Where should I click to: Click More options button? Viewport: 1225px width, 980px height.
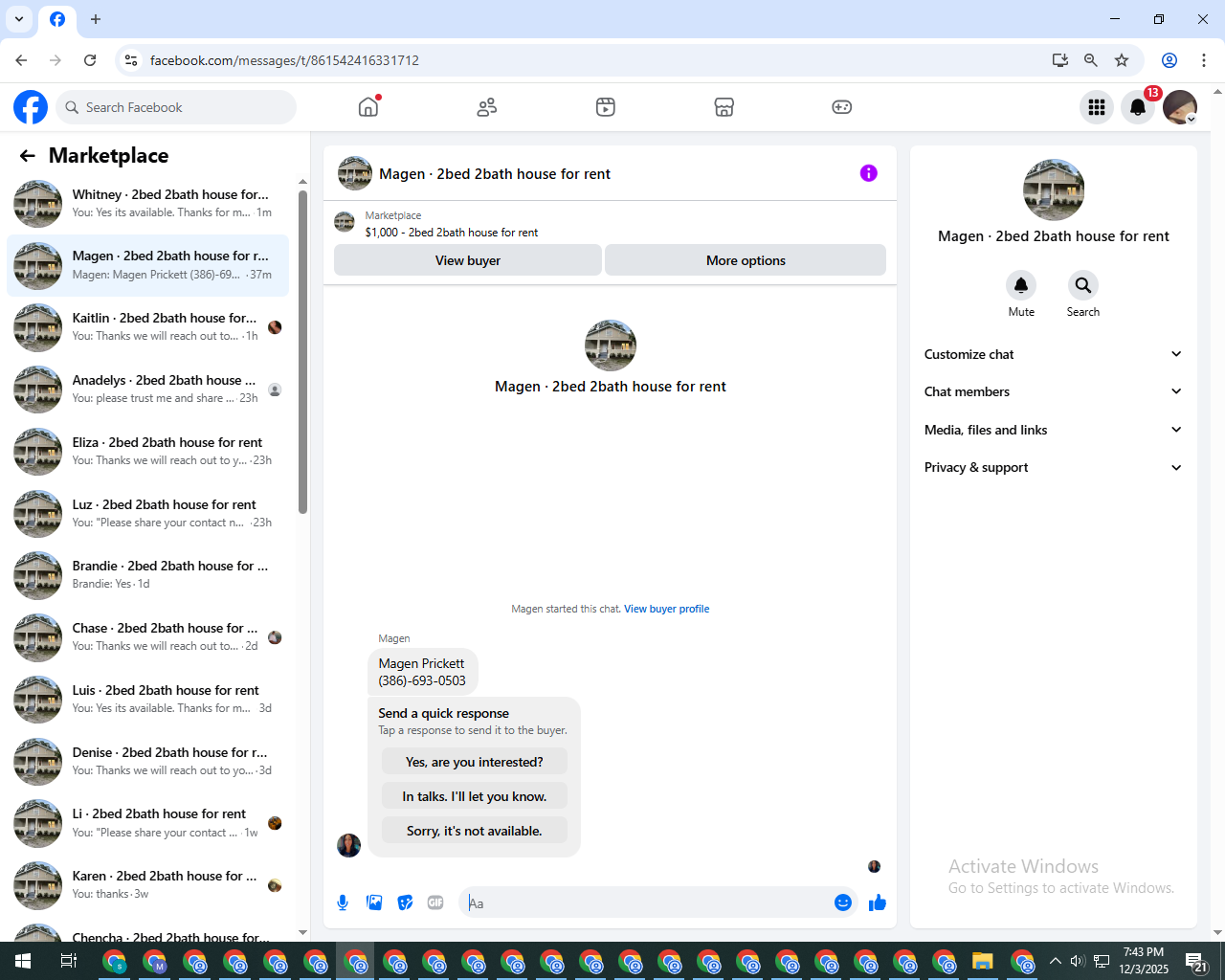746,260
